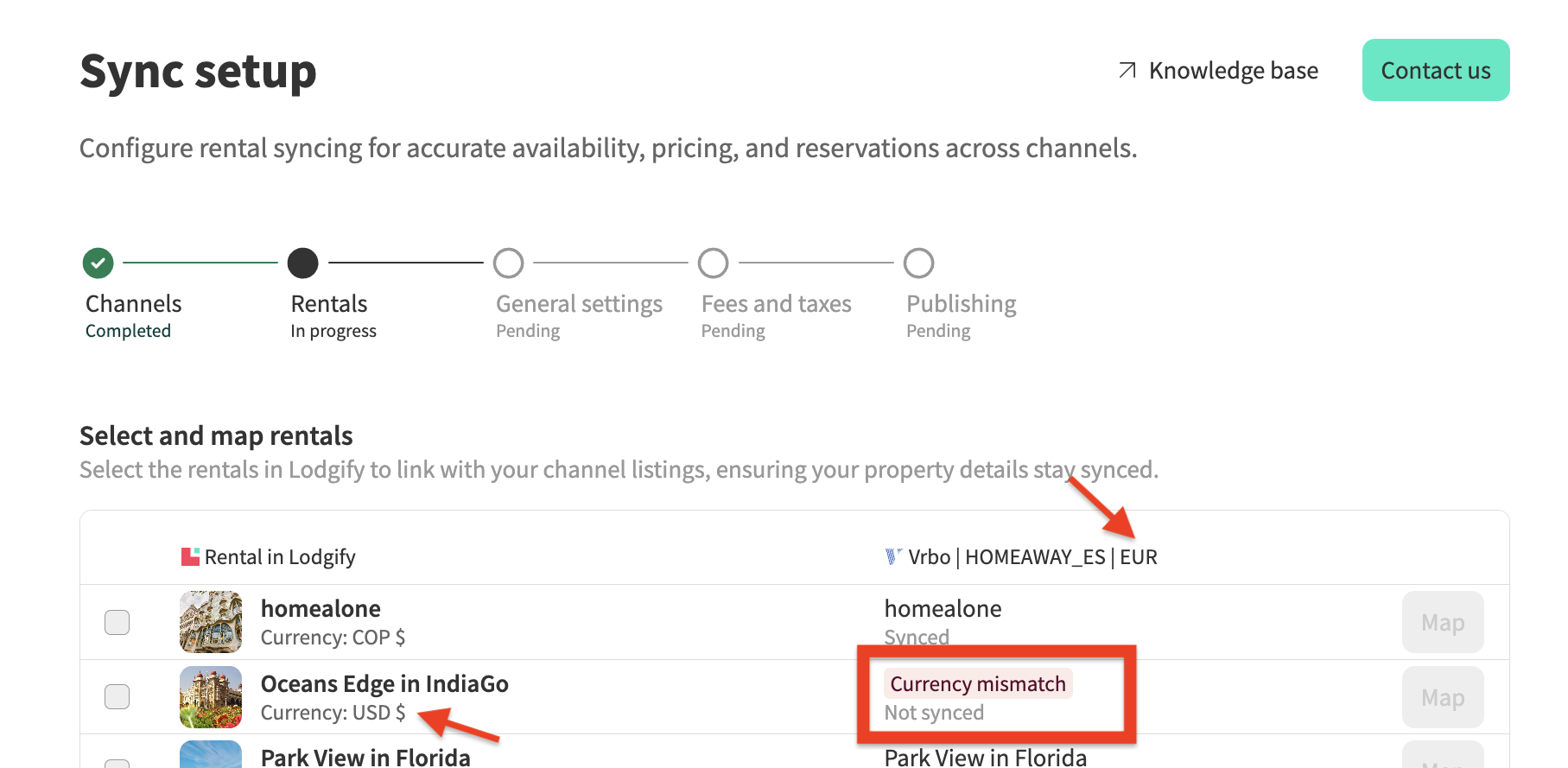Click the Knowledge base arrow icon
Viewport: 1568px width, 768px height.
click(1127, 70)
